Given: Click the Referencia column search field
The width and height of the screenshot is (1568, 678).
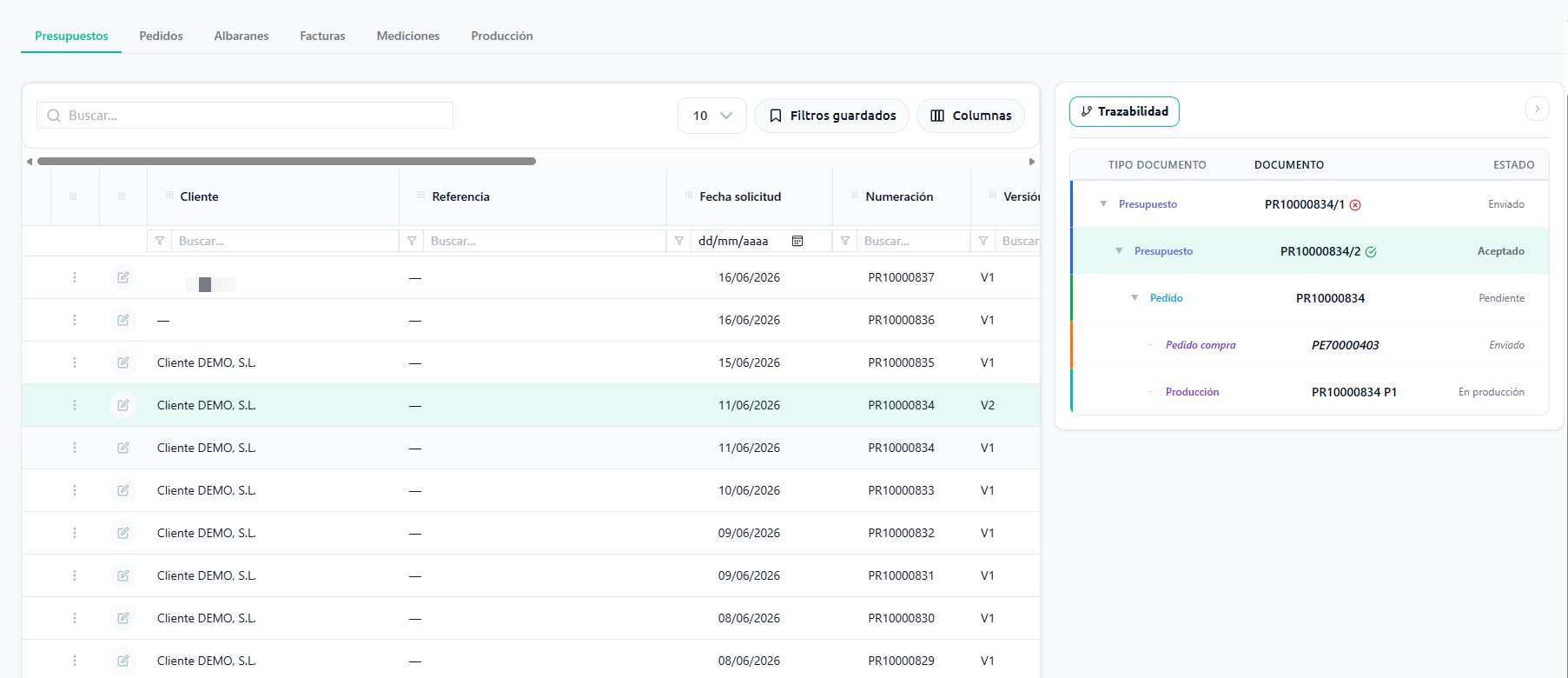Looking at the screenshot, I should 544,241.
